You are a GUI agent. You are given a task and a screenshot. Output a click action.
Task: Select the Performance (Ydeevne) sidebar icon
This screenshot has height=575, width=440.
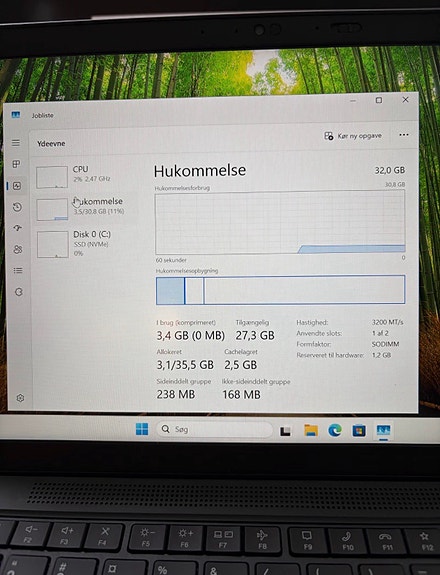(17, 186)
